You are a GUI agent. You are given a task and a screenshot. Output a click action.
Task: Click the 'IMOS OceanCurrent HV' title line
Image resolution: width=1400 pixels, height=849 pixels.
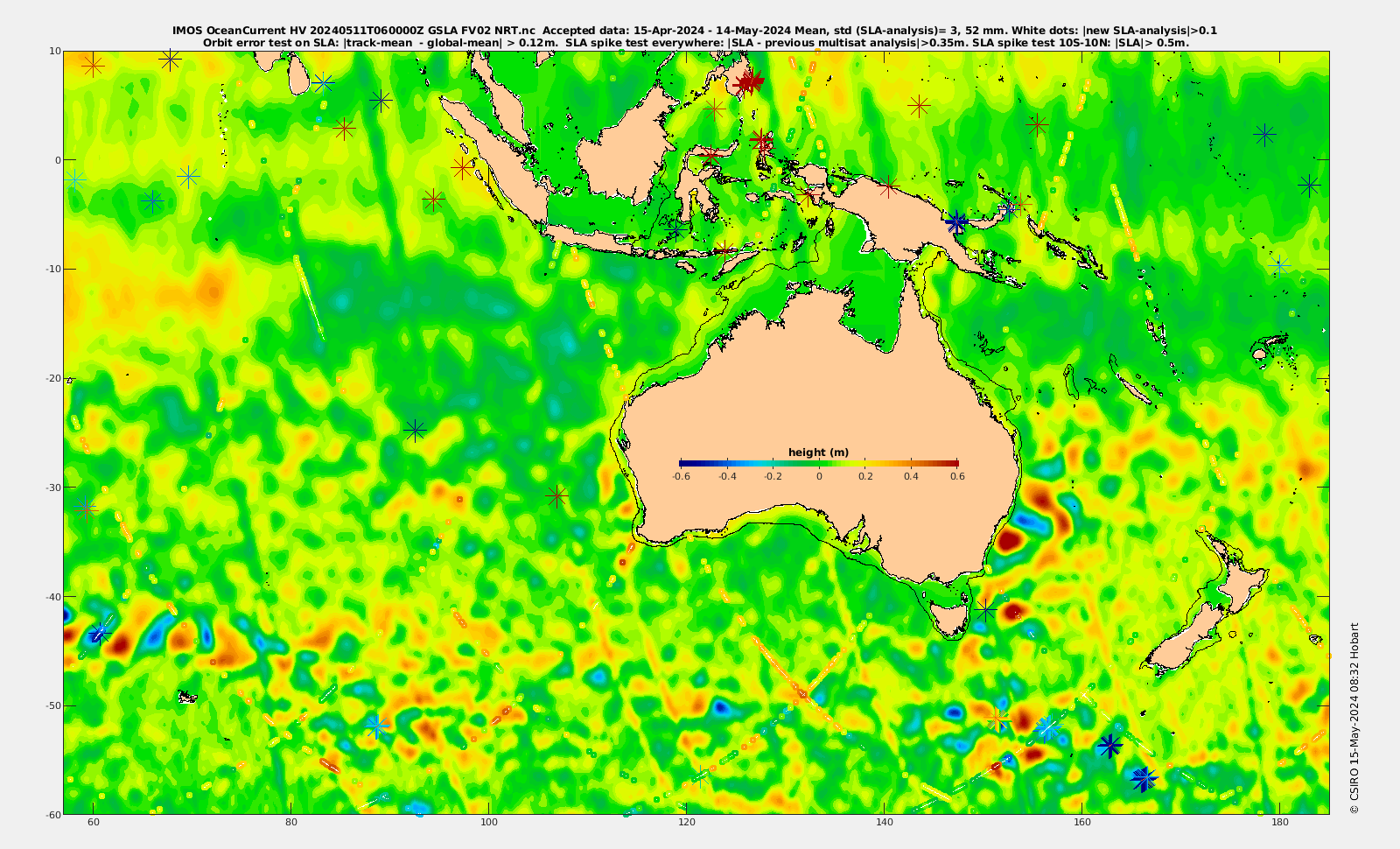pyautogui.click(x=695, y=31)
